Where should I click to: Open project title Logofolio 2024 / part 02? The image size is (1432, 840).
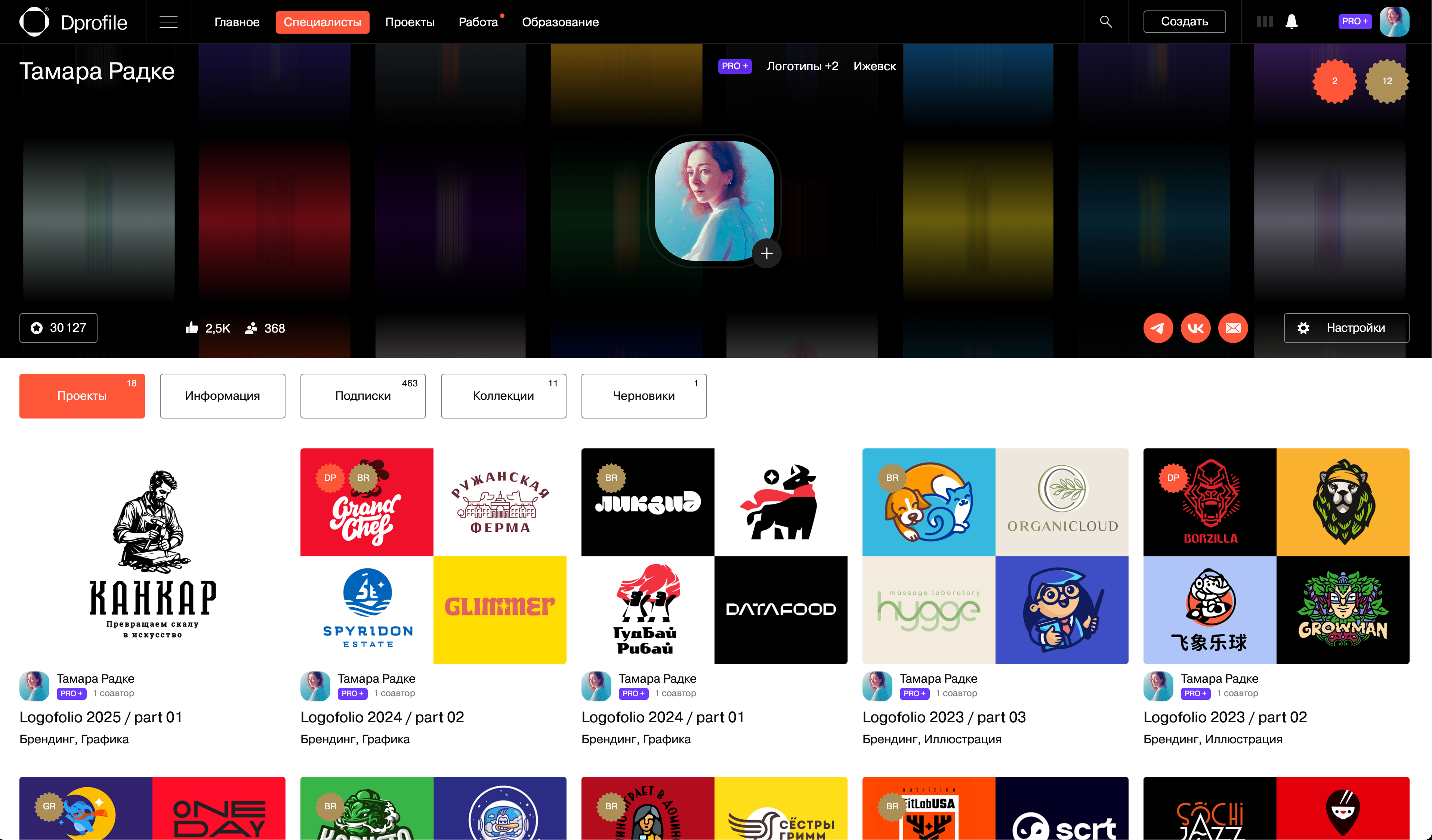[x=382, y=717]
